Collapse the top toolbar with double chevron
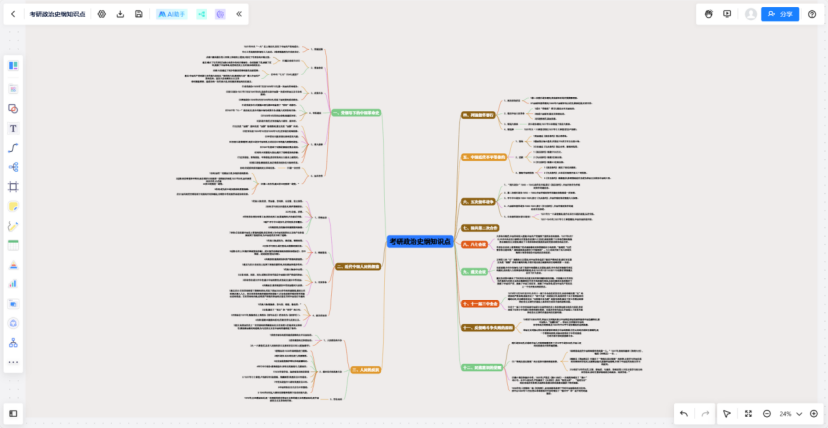The image size is (828, 428). [239, 14]
